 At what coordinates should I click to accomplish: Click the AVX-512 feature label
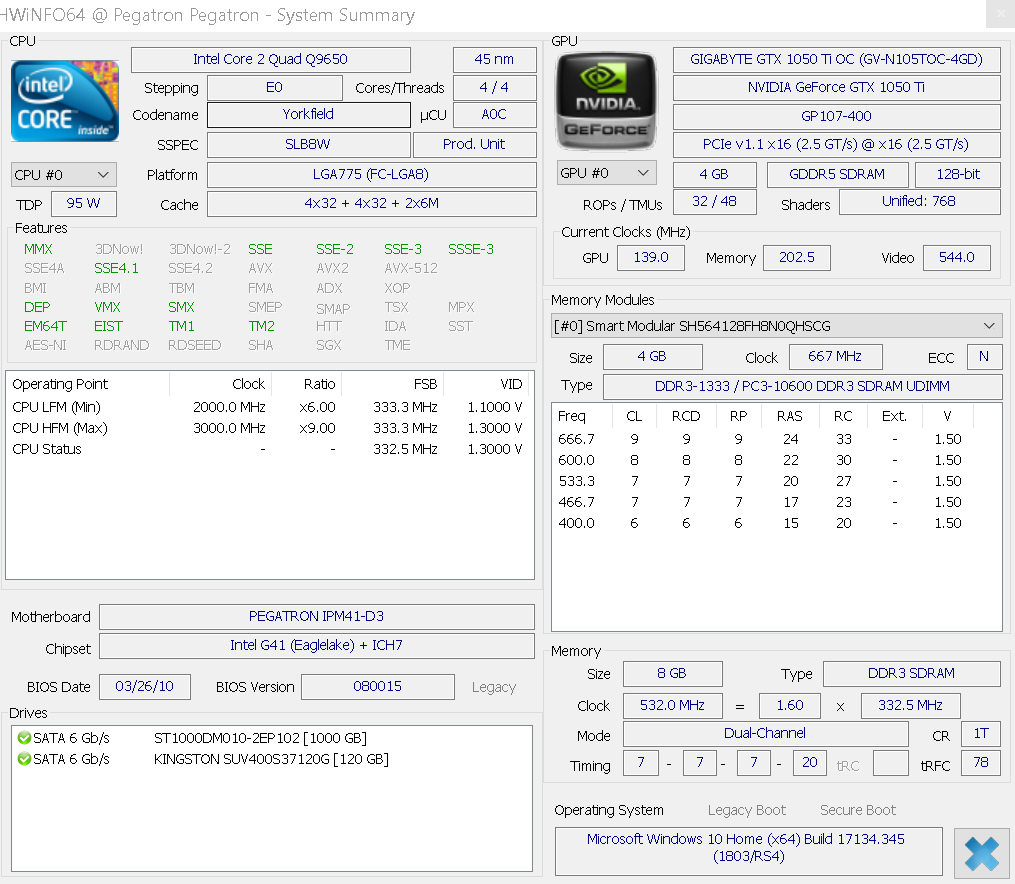tap(410, 269)
